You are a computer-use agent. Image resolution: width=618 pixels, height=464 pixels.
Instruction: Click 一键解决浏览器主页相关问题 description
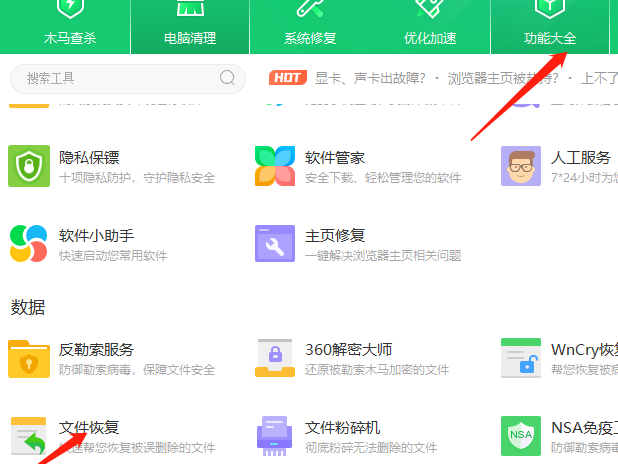click(x=383, y=255)
